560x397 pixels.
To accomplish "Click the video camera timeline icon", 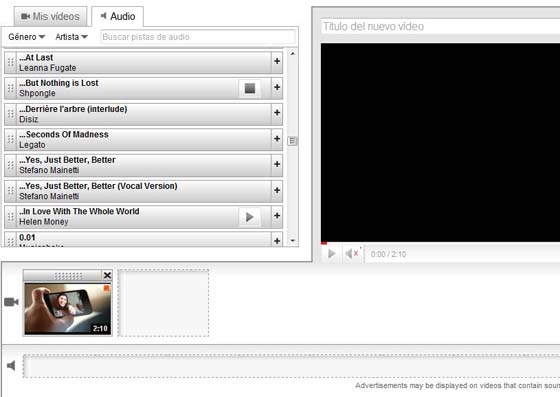I will click(11, 302).
